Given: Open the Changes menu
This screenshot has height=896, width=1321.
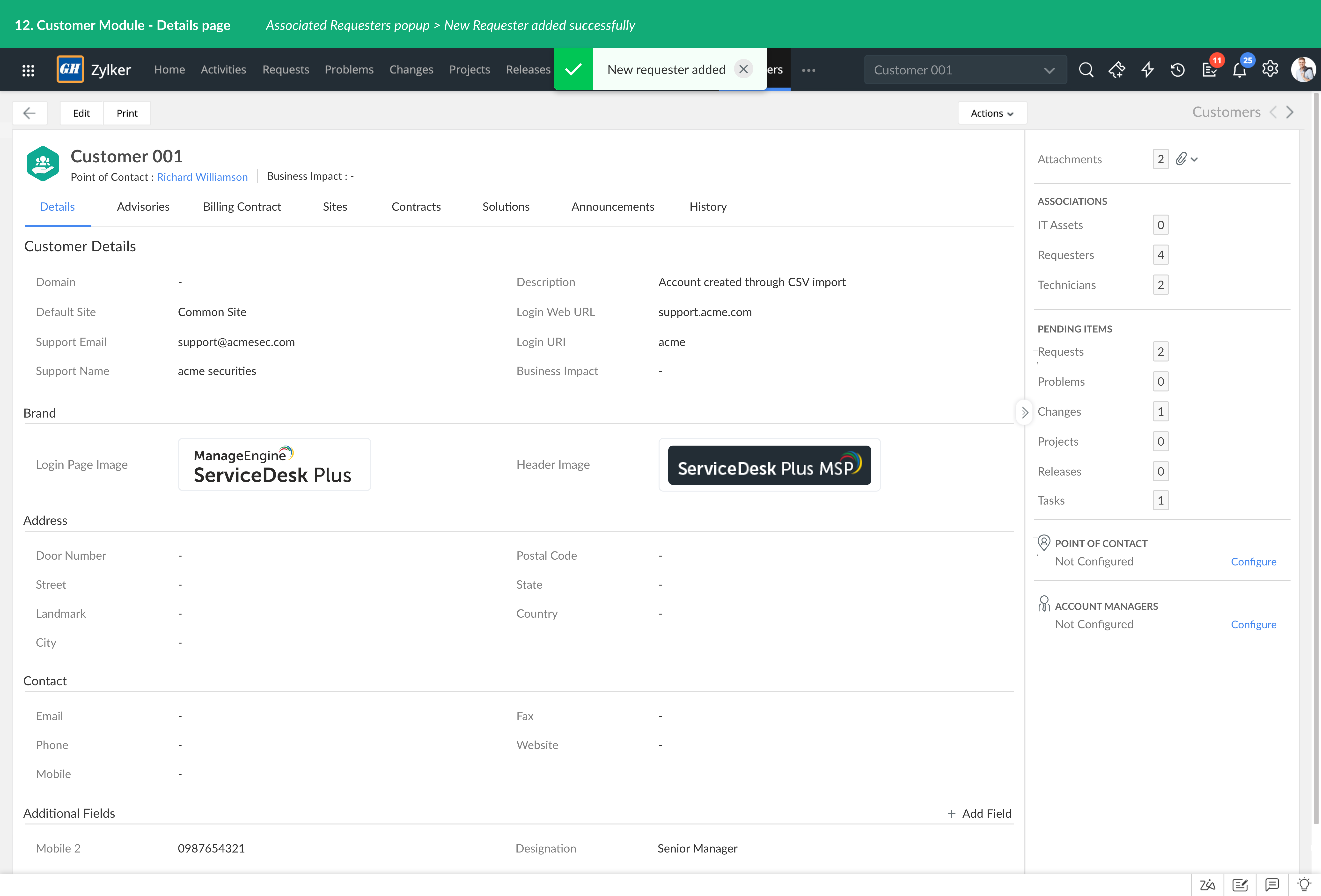Looking at the screenshot, I should tap(411, 69).
